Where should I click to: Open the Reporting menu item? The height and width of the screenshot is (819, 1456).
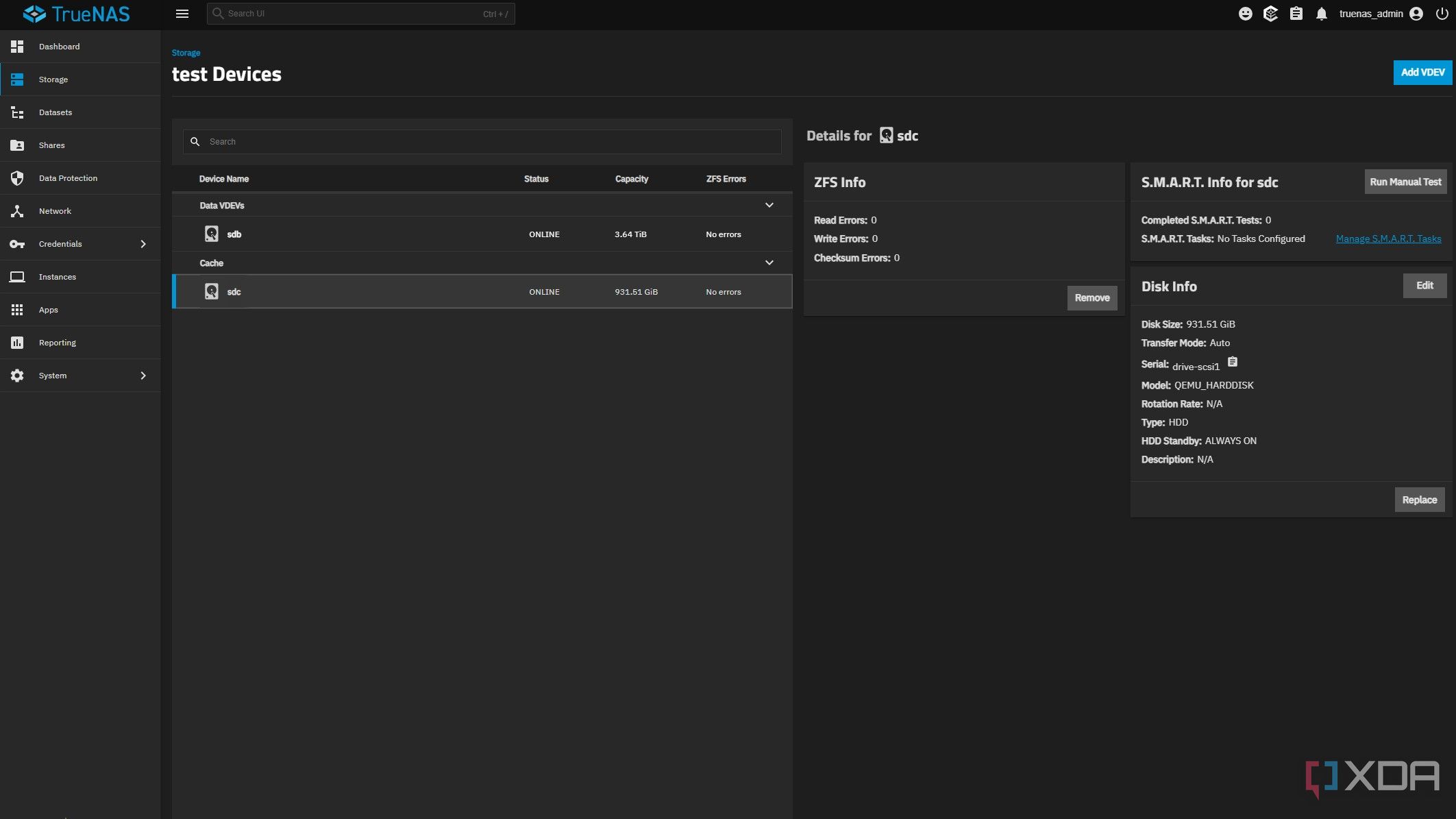(80, 343)
